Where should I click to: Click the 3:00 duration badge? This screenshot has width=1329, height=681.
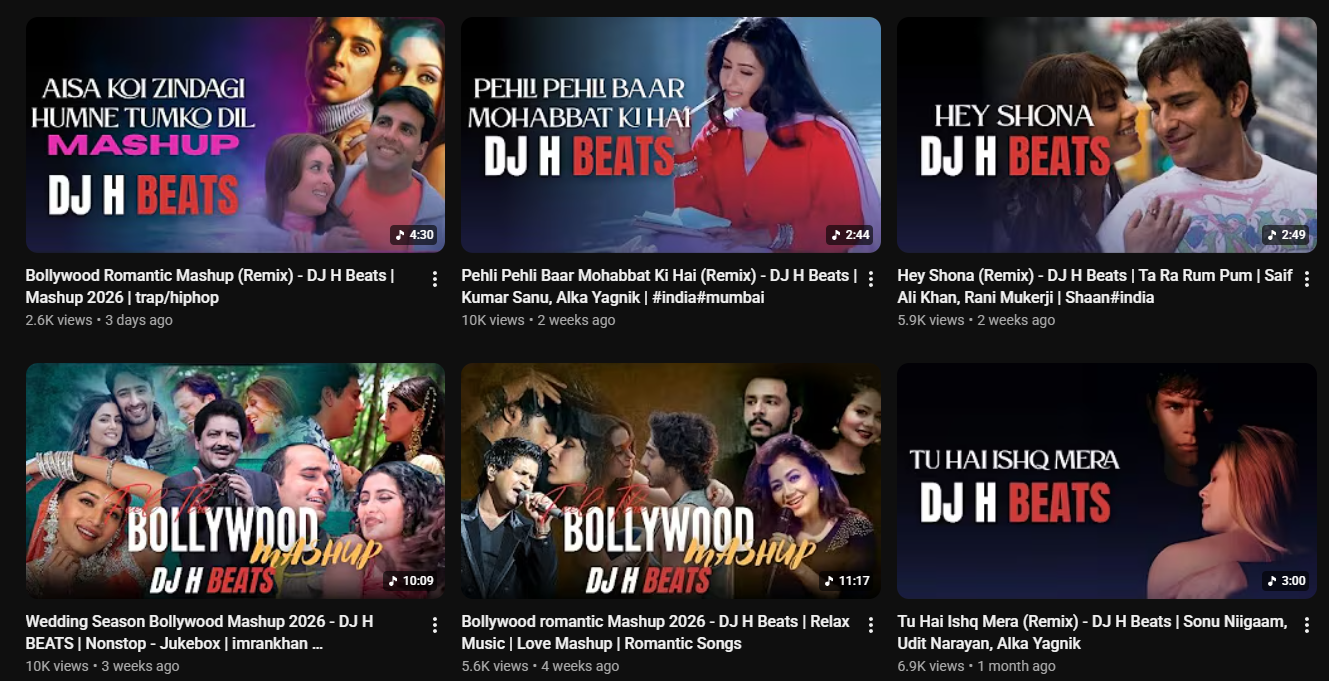click(x=1287, y=581)
